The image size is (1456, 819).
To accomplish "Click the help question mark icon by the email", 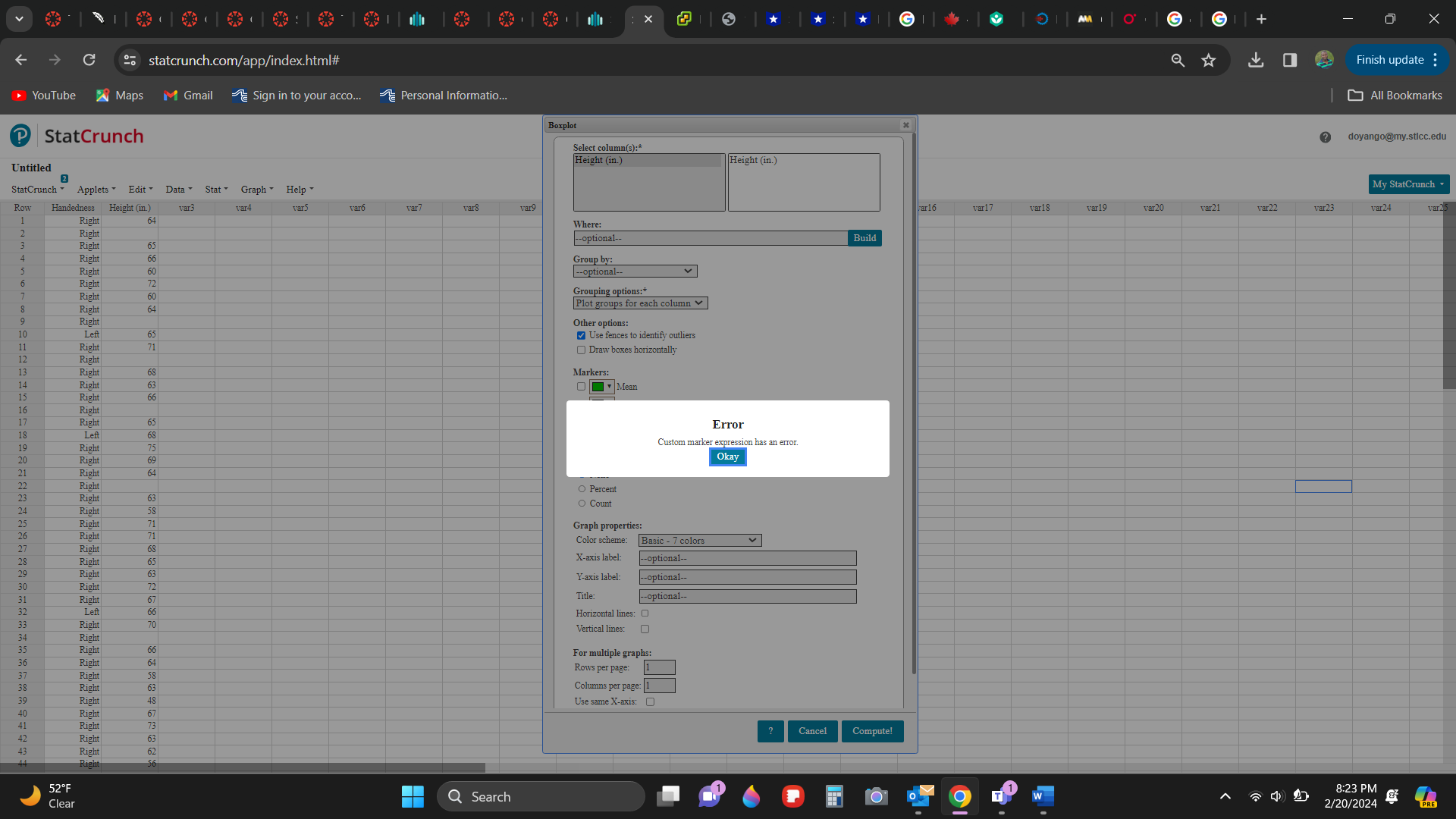I will (1325, 137).
